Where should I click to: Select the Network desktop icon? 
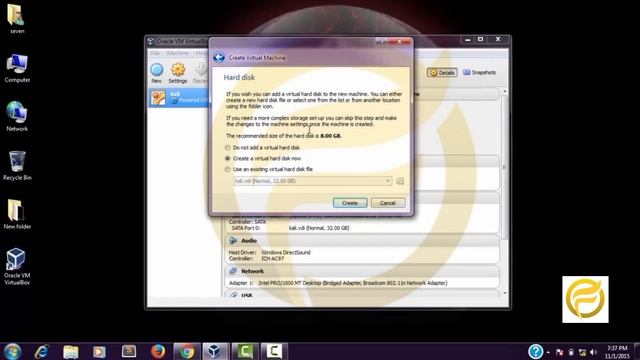[x=17, y=116]
